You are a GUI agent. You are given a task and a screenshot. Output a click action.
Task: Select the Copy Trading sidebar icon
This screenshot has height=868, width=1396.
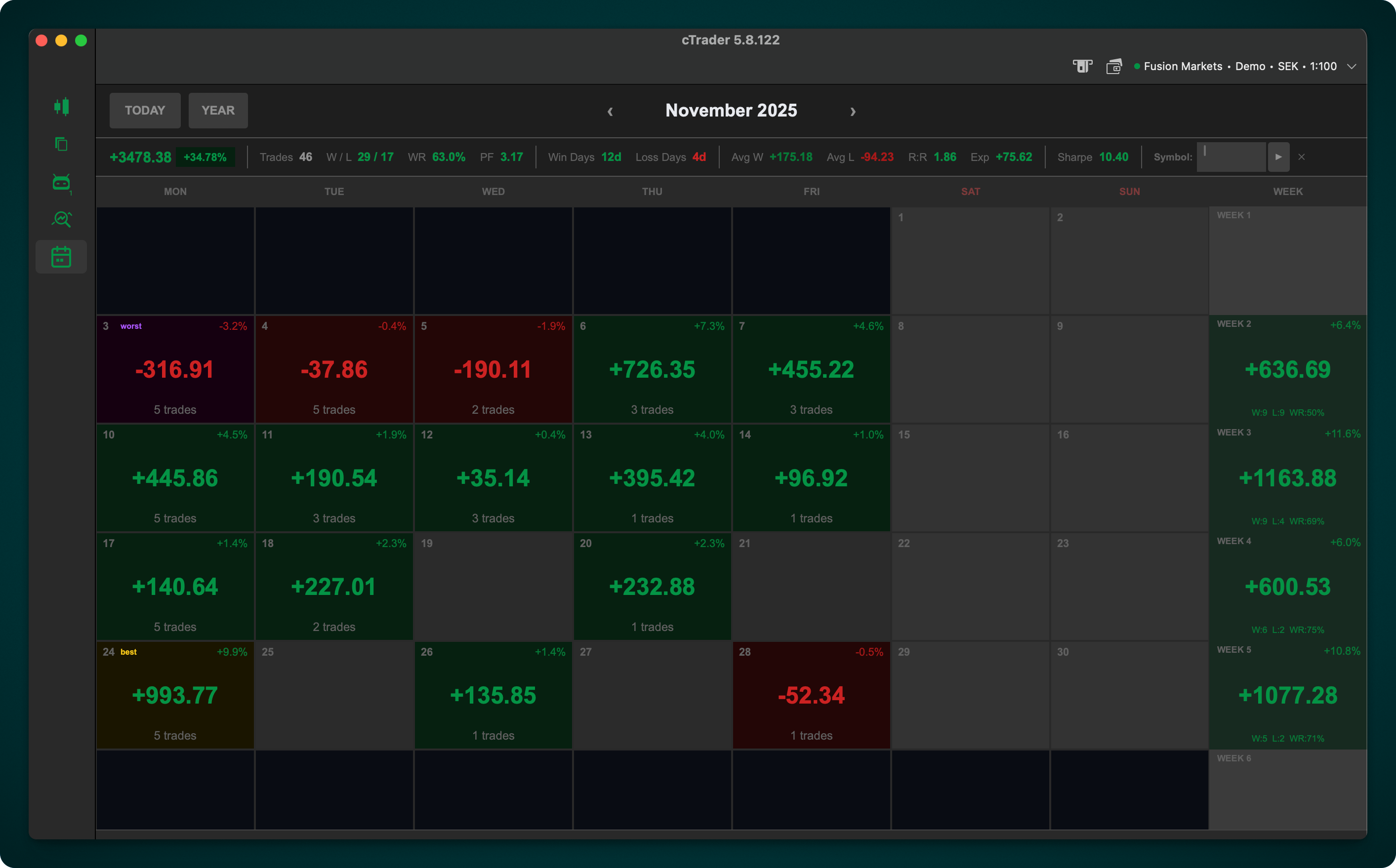(x=61, y=145)
